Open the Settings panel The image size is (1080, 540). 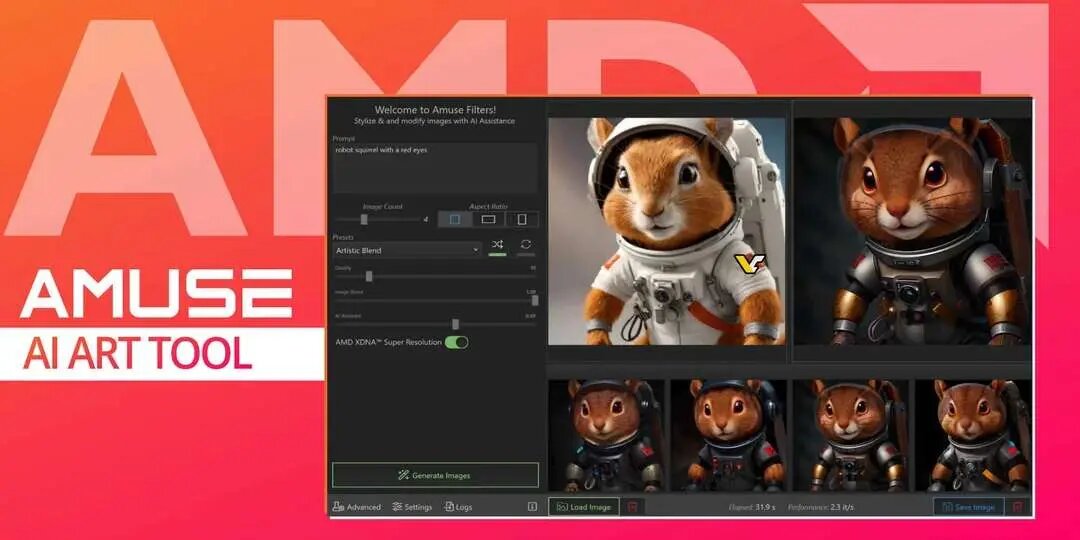click(412, 507)
